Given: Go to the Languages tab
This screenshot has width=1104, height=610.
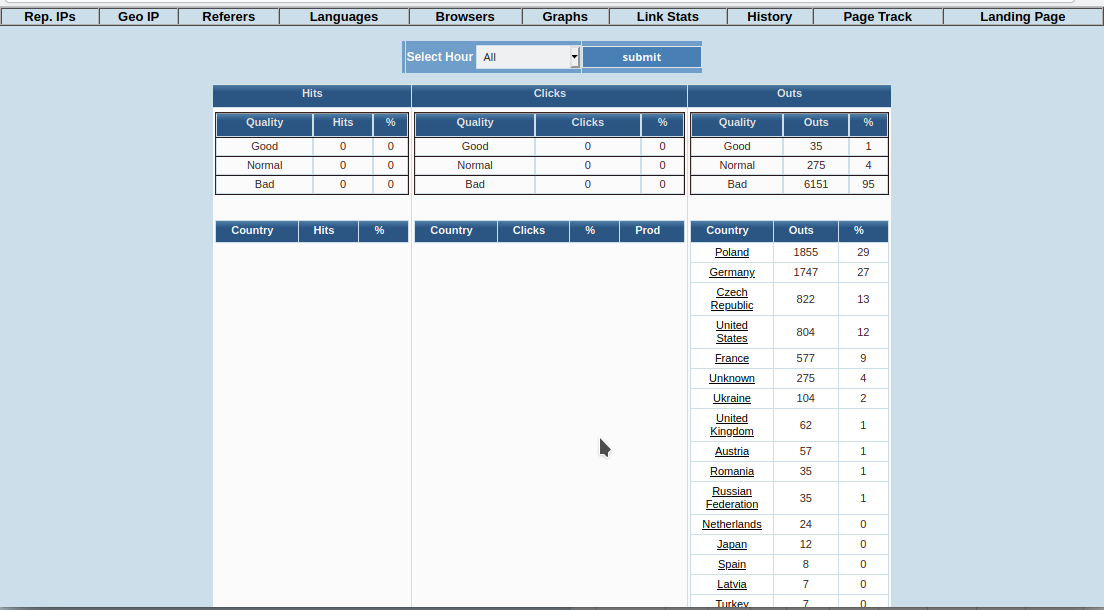Looking at the screenshot, I should [x=344, y=16].
